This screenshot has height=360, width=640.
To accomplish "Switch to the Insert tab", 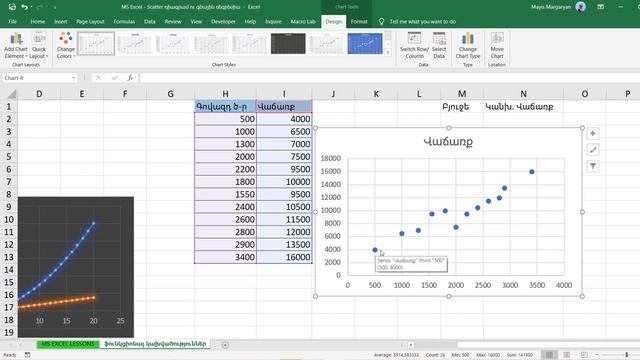I will tap(60, 22).
